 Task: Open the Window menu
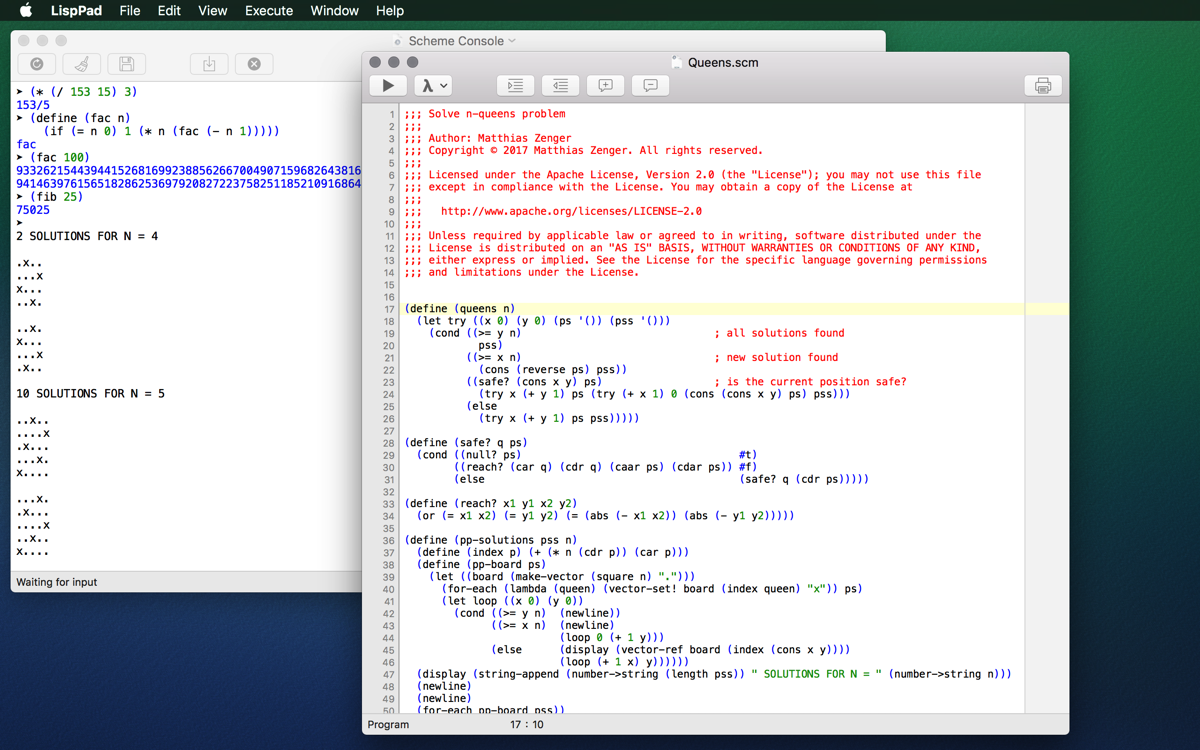335,11
